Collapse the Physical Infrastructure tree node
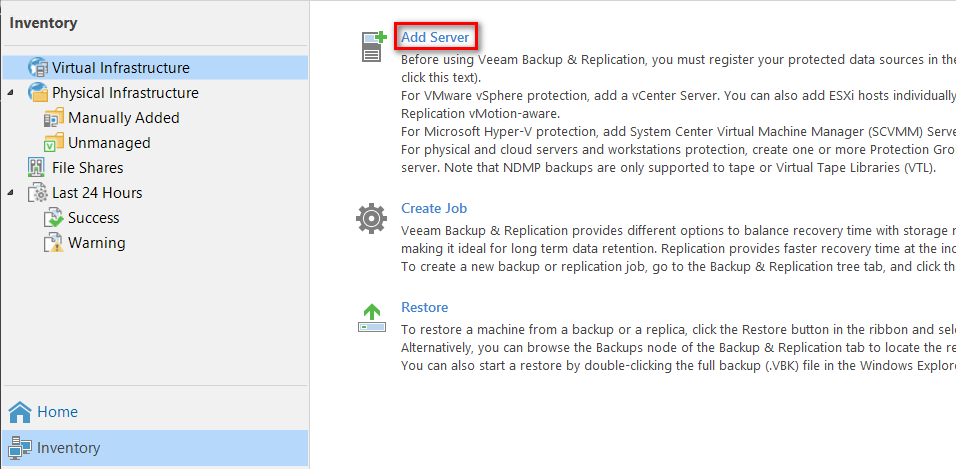Screen dimensions: 956x469 pos(11,93)
